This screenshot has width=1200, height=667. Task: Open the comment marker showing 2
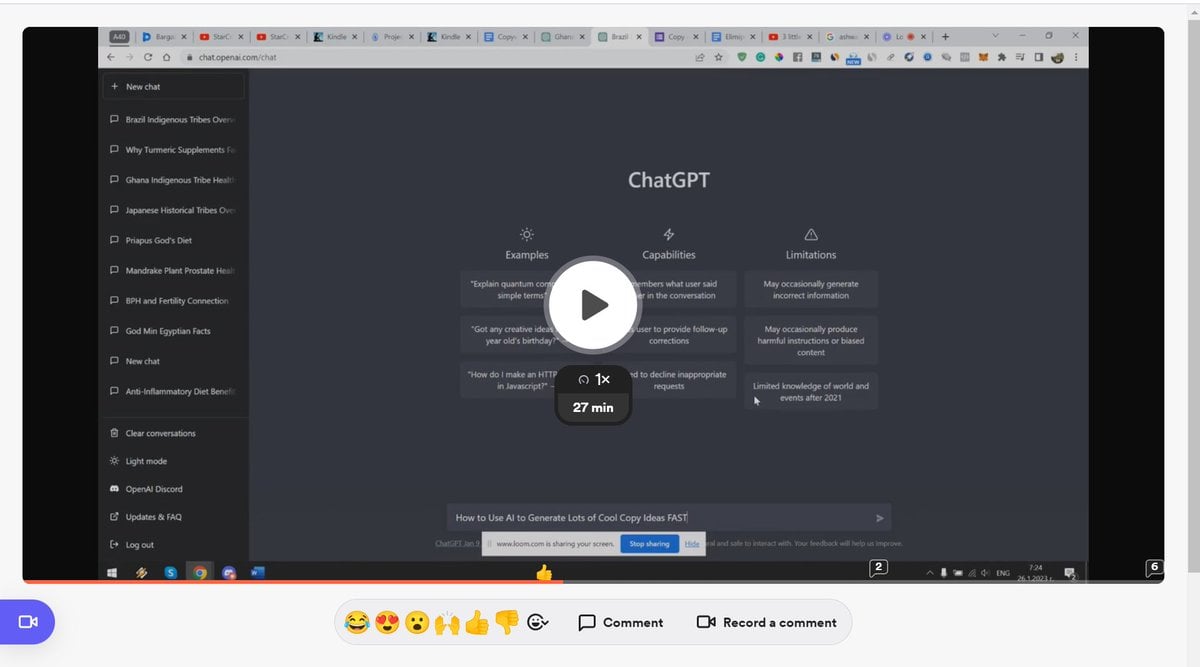[878, 568]
